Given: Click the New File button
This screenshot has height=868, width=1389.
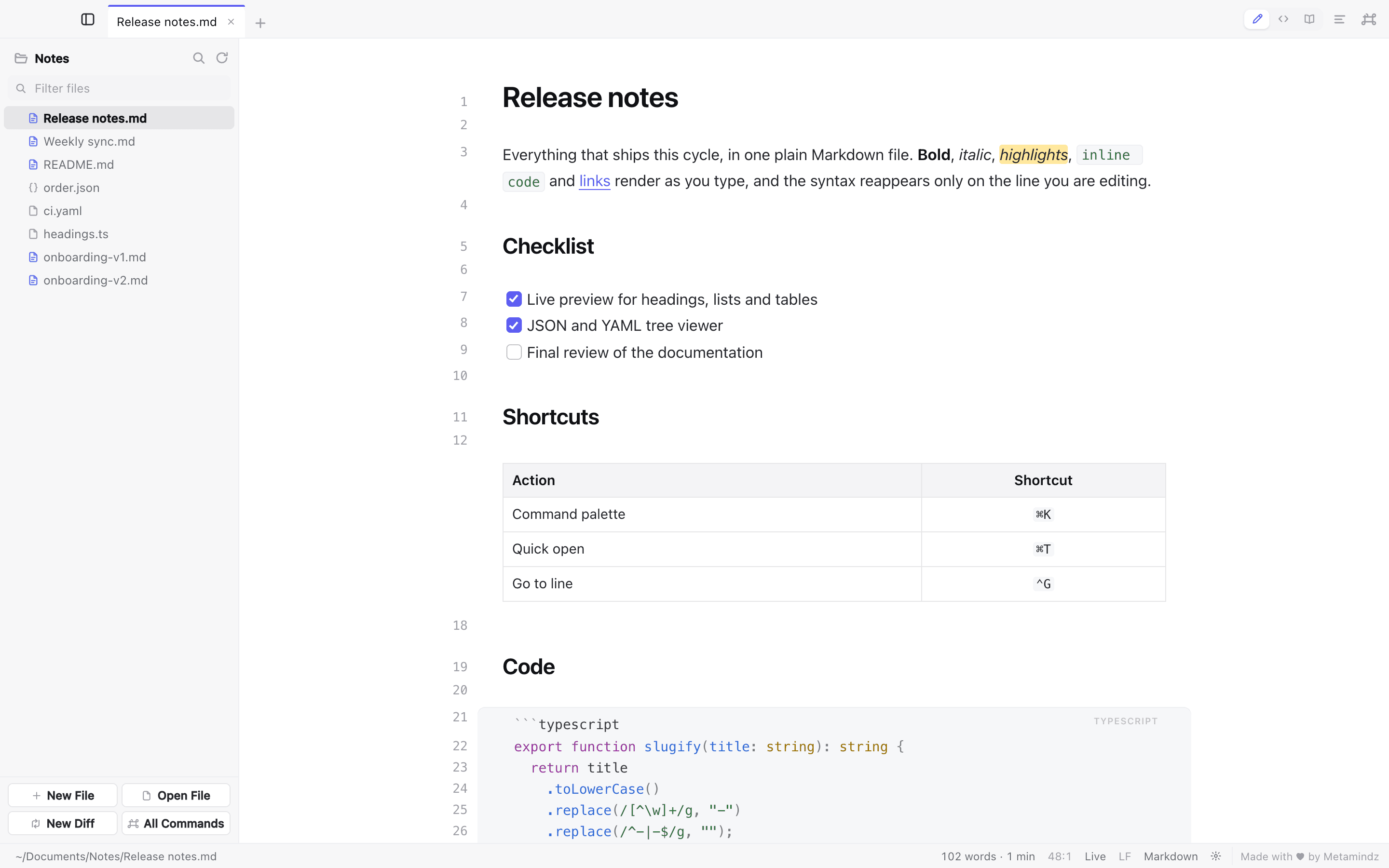Looking at the screenshot, I should pyautogui.click(x=63, y=796).
